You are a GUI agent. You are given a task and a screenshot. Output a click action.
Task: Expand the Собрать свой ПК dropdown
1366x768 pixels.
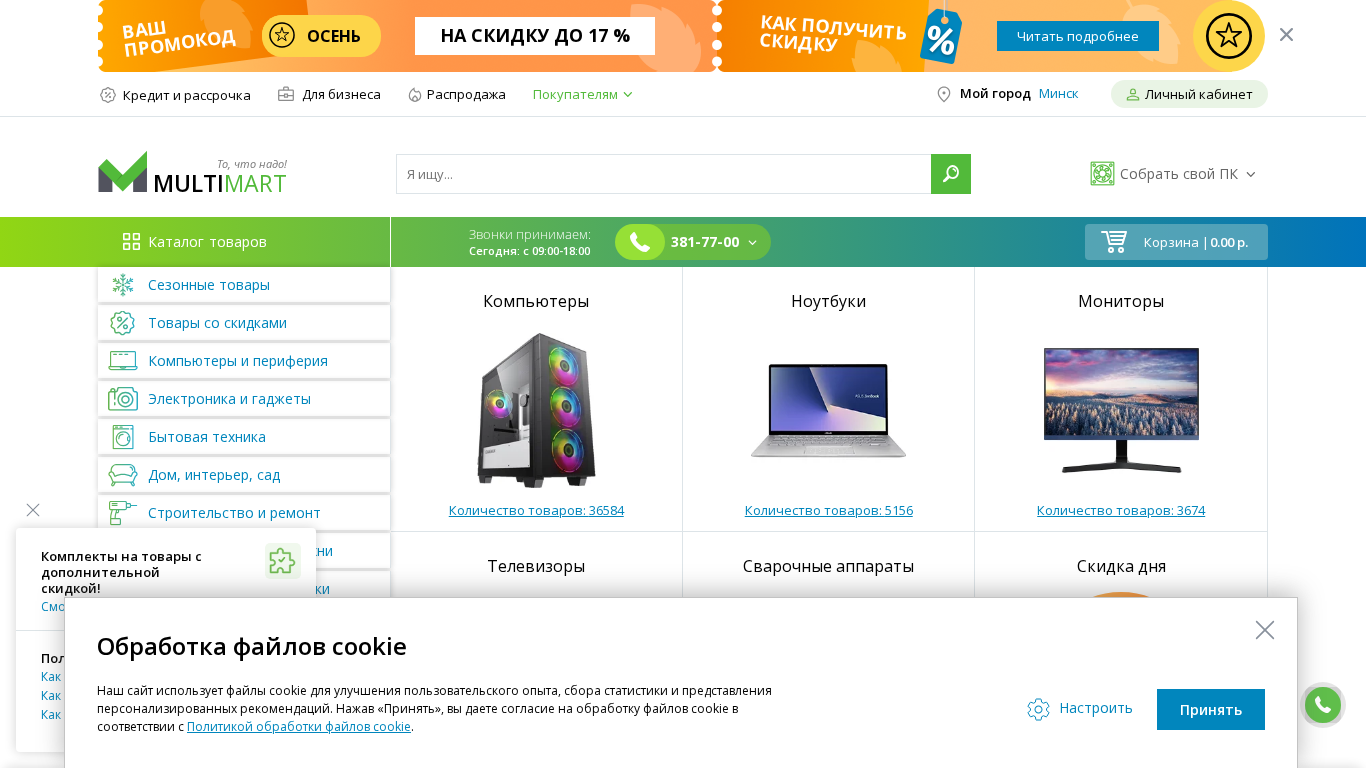pos(1173,174)
